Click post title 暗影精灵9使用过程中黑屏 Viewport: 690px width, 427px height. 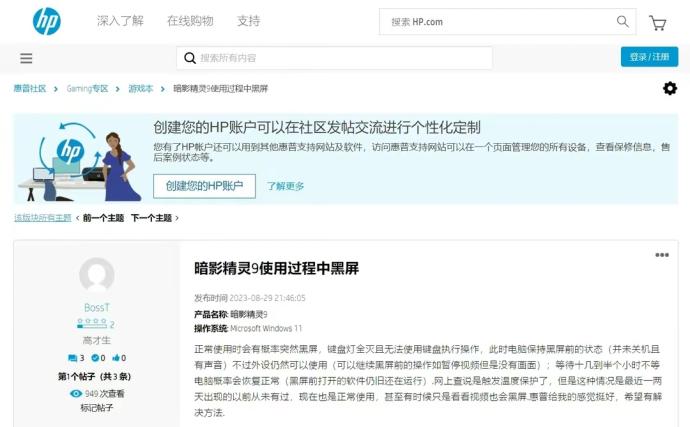(x=276, y=268)
